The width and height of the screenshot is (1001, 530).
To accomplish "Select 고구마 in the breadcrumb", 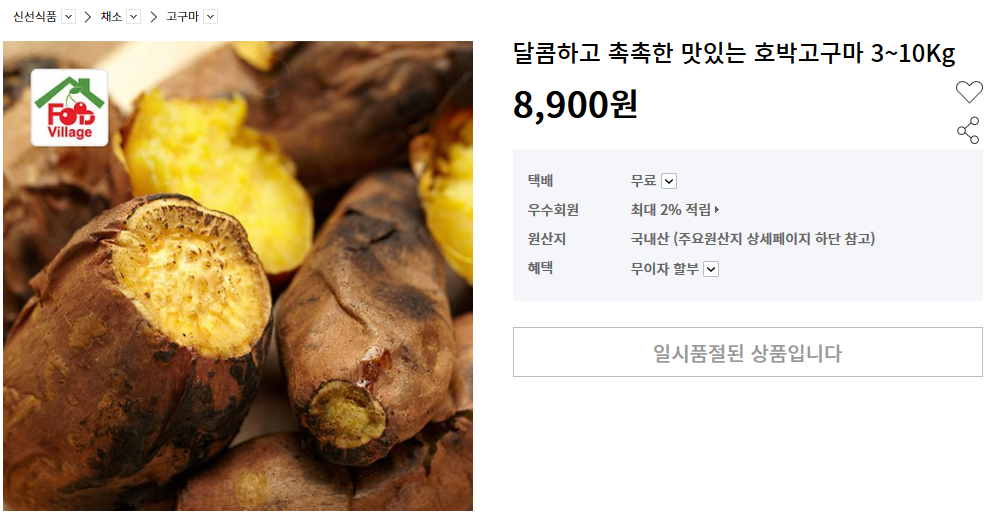I will [x=183, y=17].
